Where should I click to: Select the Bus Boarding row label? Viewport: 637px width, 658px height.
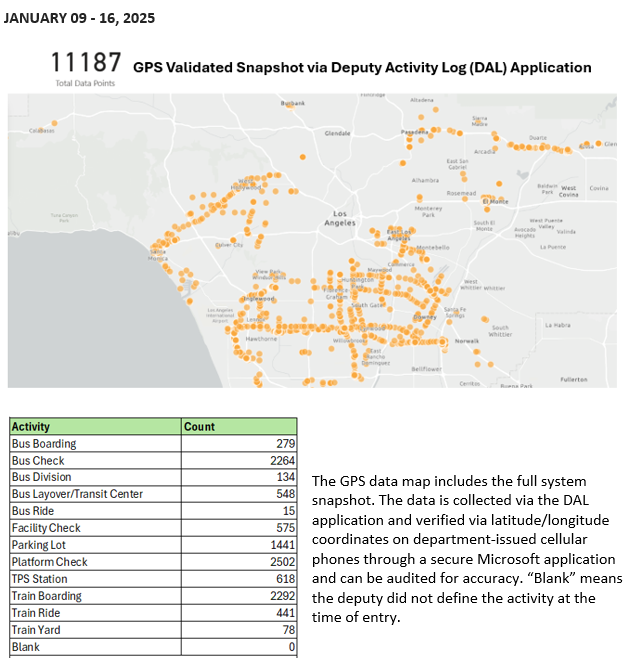coord(44,443)
